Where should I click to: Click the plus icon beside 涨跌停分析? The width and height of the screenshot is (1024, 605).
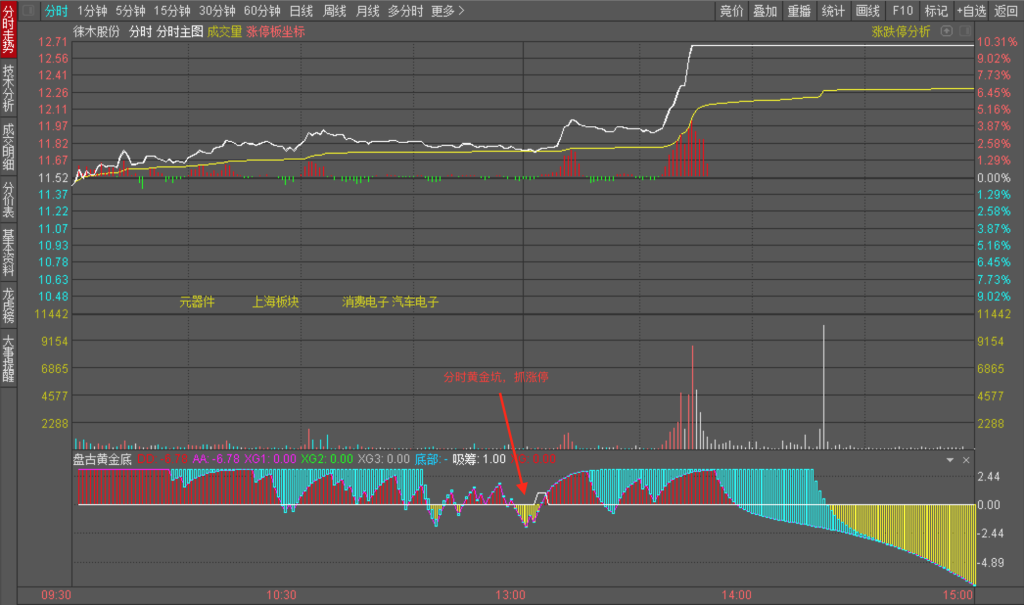(947, 31)
